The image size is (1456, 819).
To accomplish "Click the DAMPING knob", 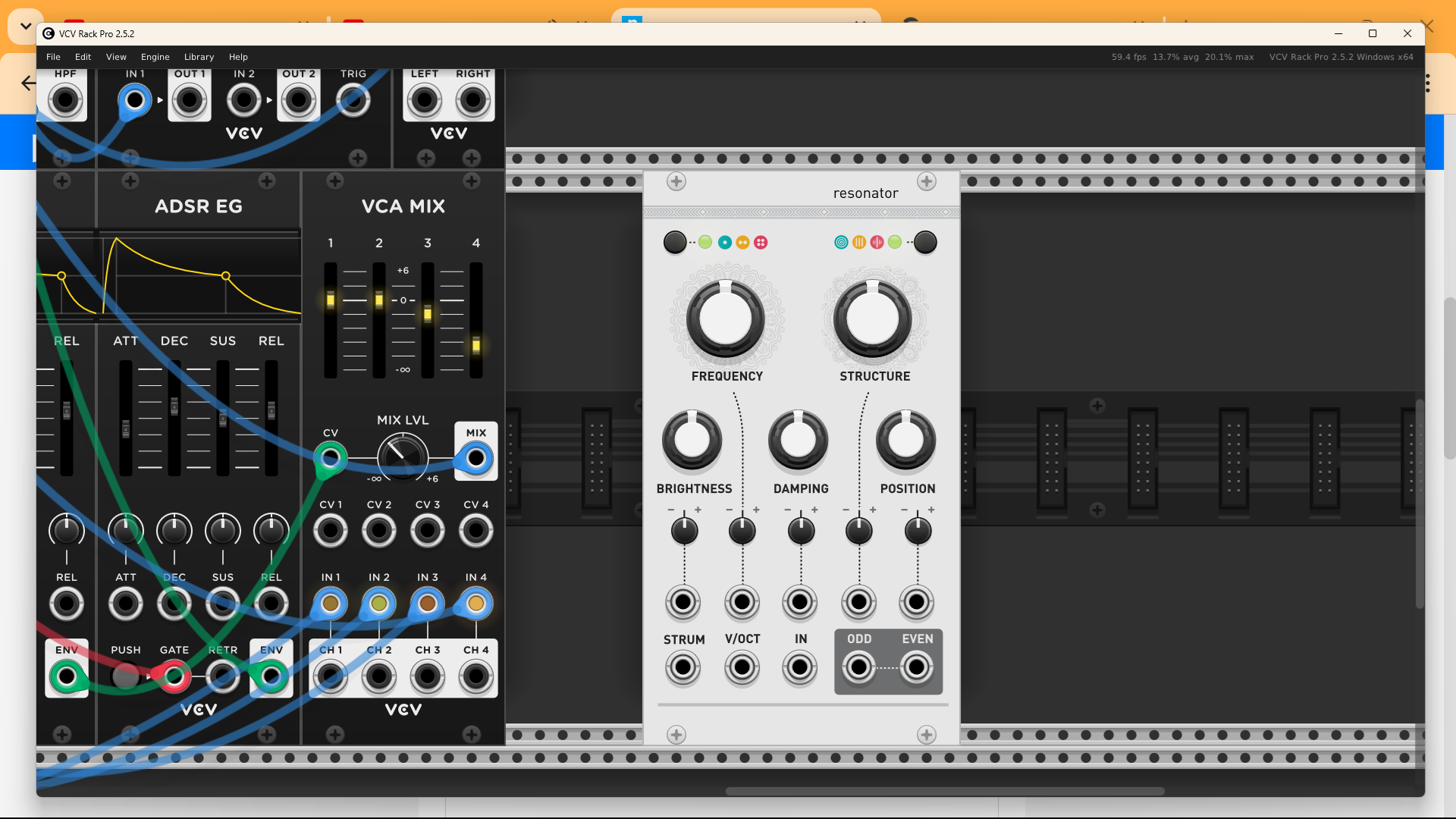I will point(798,440).
